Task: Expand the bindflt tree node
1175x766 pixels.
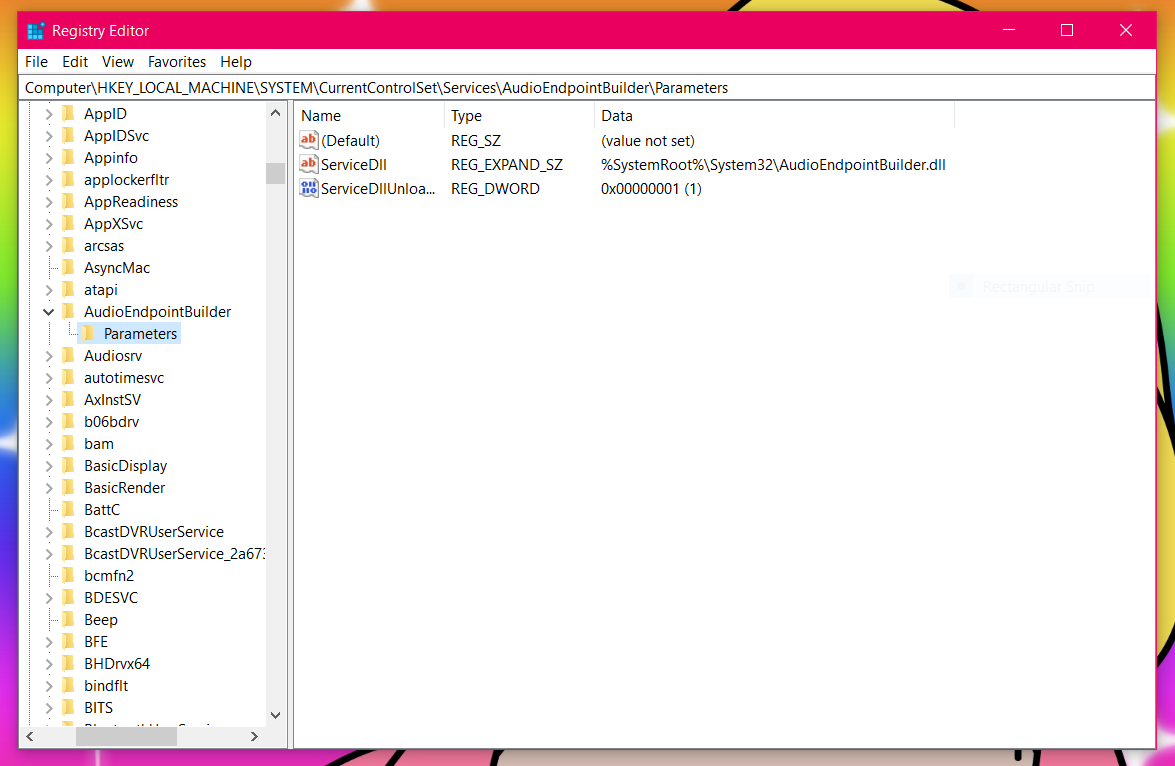Action: point(49,685)
